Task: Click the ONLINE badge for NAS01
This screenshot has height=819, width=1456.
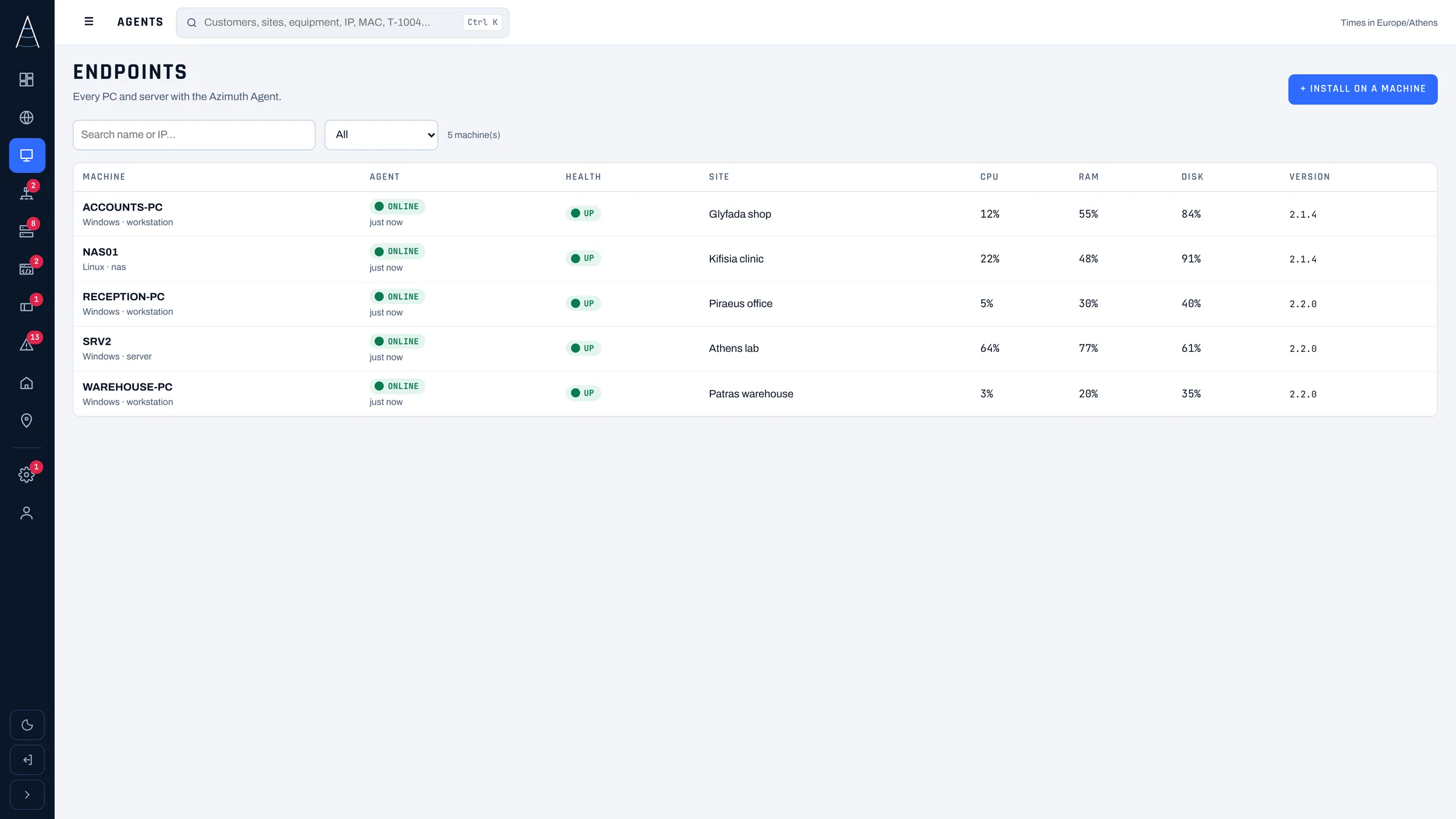Action: [x=397, y=252]
